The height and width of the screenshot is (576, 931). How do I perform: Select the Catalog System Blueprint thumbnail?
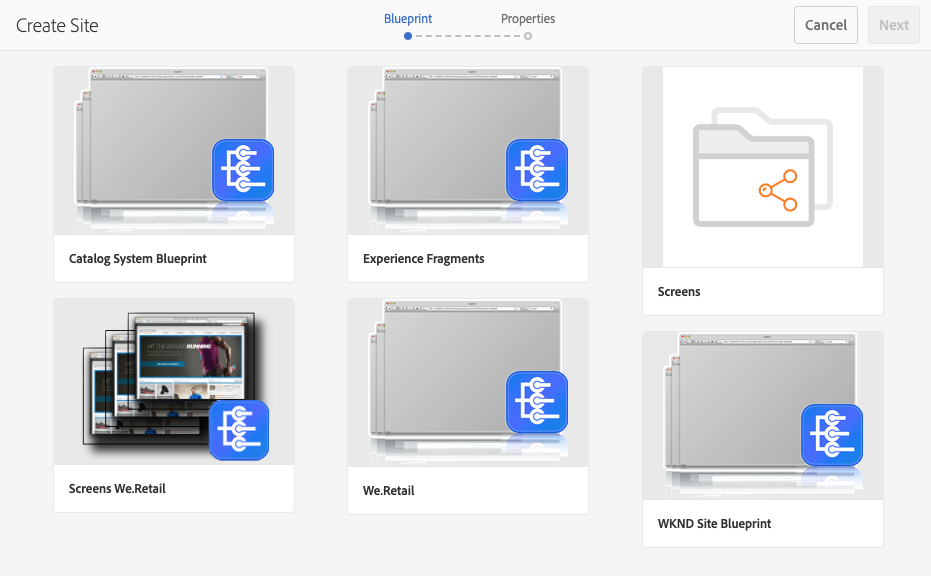click(x=174, y=150)
